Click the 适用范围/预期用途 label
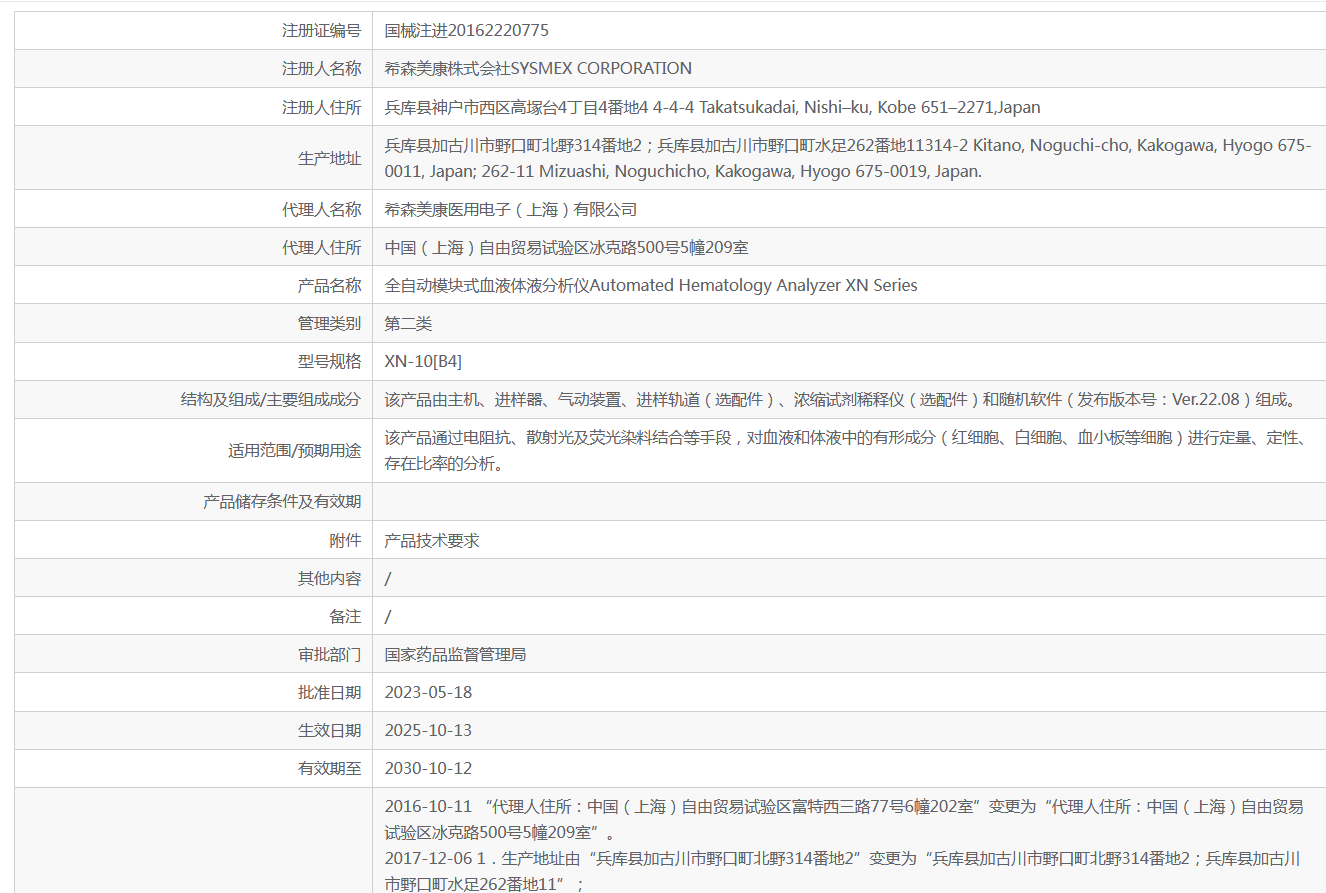 coord(294,451)
